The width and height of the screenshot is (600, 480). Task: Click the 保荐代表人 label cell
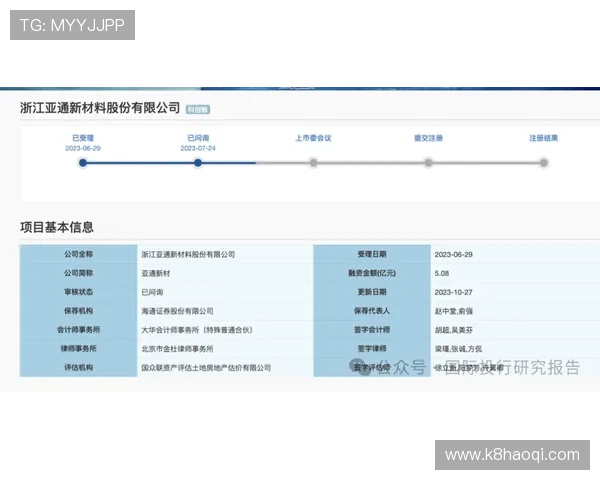coord(372,310)
